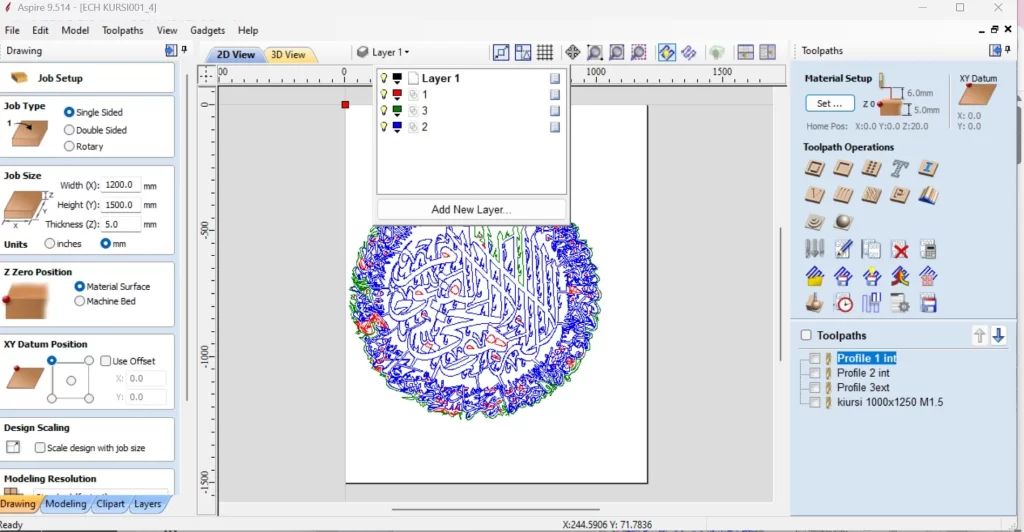Click the tile windows horizontally icon
The width and height of the screenshot is (1024, 532).
pyautogui.click(x=745, y=52)
